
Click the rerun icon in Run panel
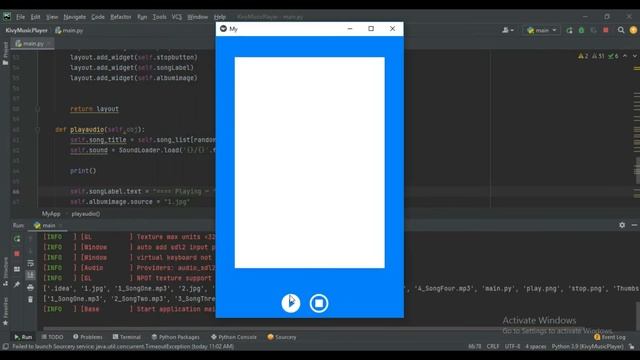click(17, 239)
